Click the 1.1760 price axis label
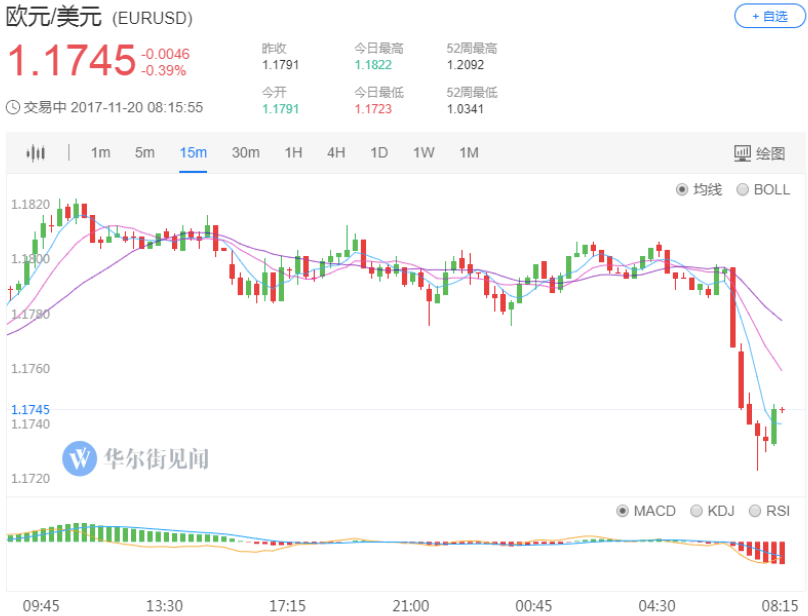This screenshot has height=616, width=808. 30,369
